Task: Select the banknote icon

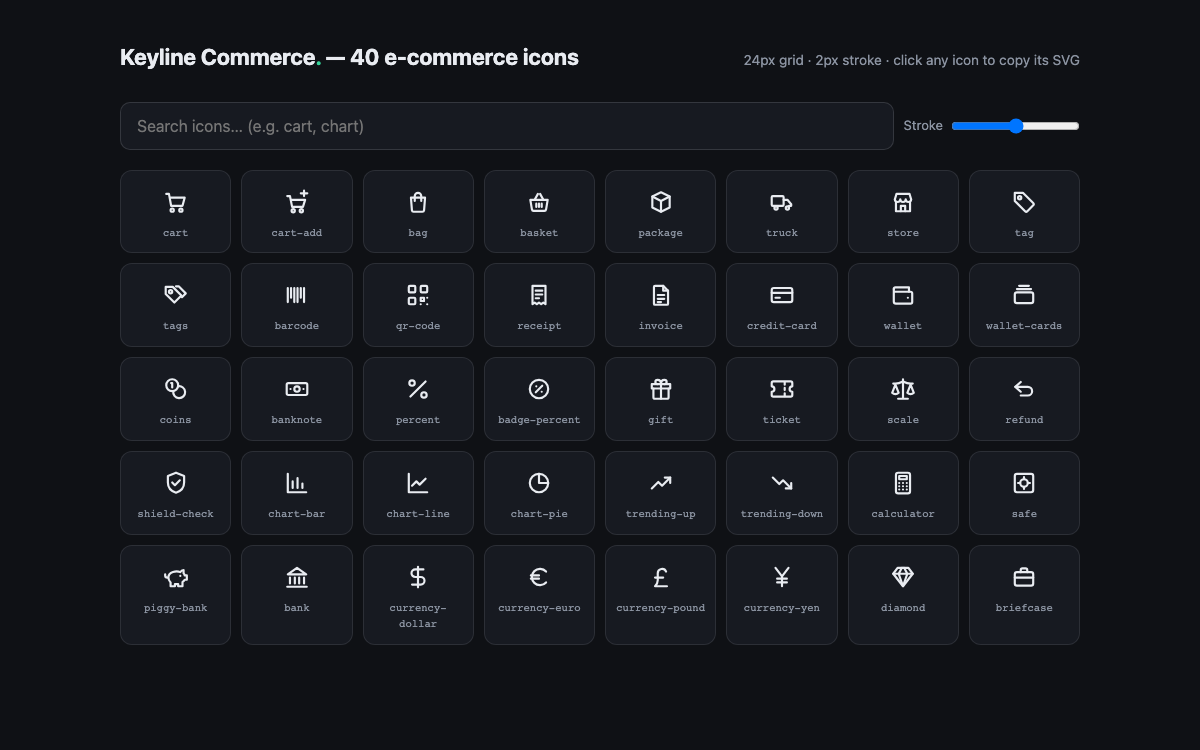Action: click(297, 399)
